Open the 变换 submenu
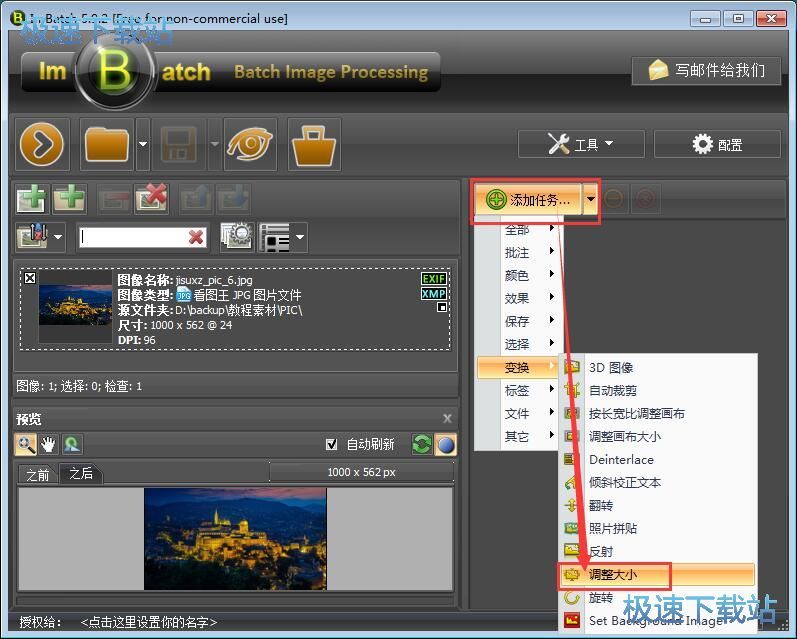This screenshot has width=797, height=639. tap(518, 367)
